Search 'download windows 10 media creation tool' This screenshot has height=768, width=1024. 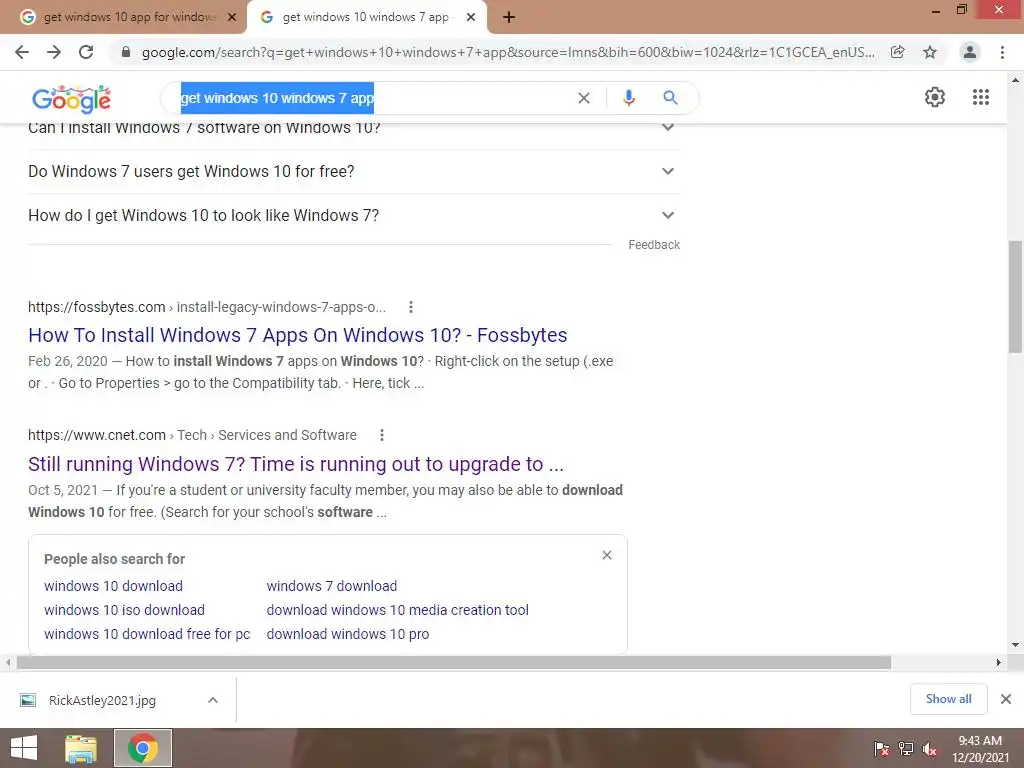(397, 610)
